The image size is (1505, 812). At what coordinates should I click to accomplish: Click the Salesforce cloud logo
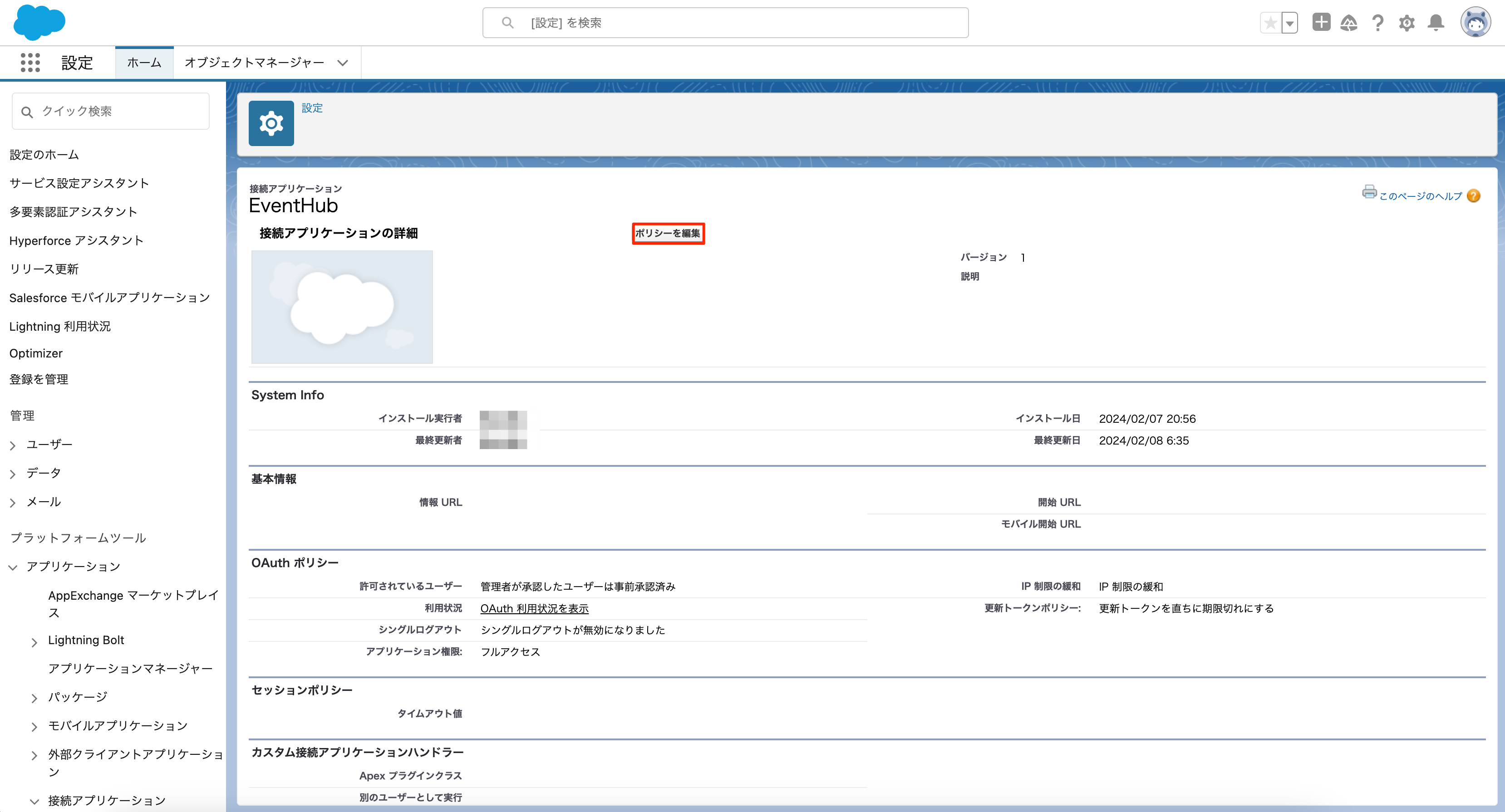(x=39, y=22)
